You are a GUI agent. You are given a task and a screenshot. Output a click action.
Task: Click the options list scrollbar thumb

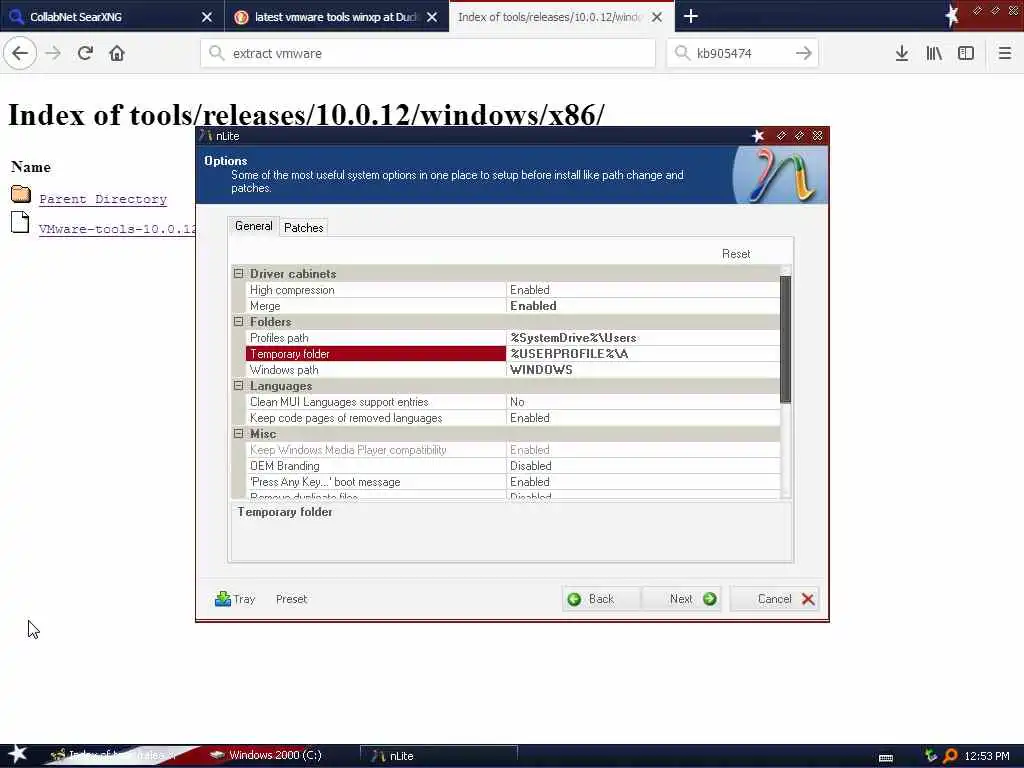(786, 339)
